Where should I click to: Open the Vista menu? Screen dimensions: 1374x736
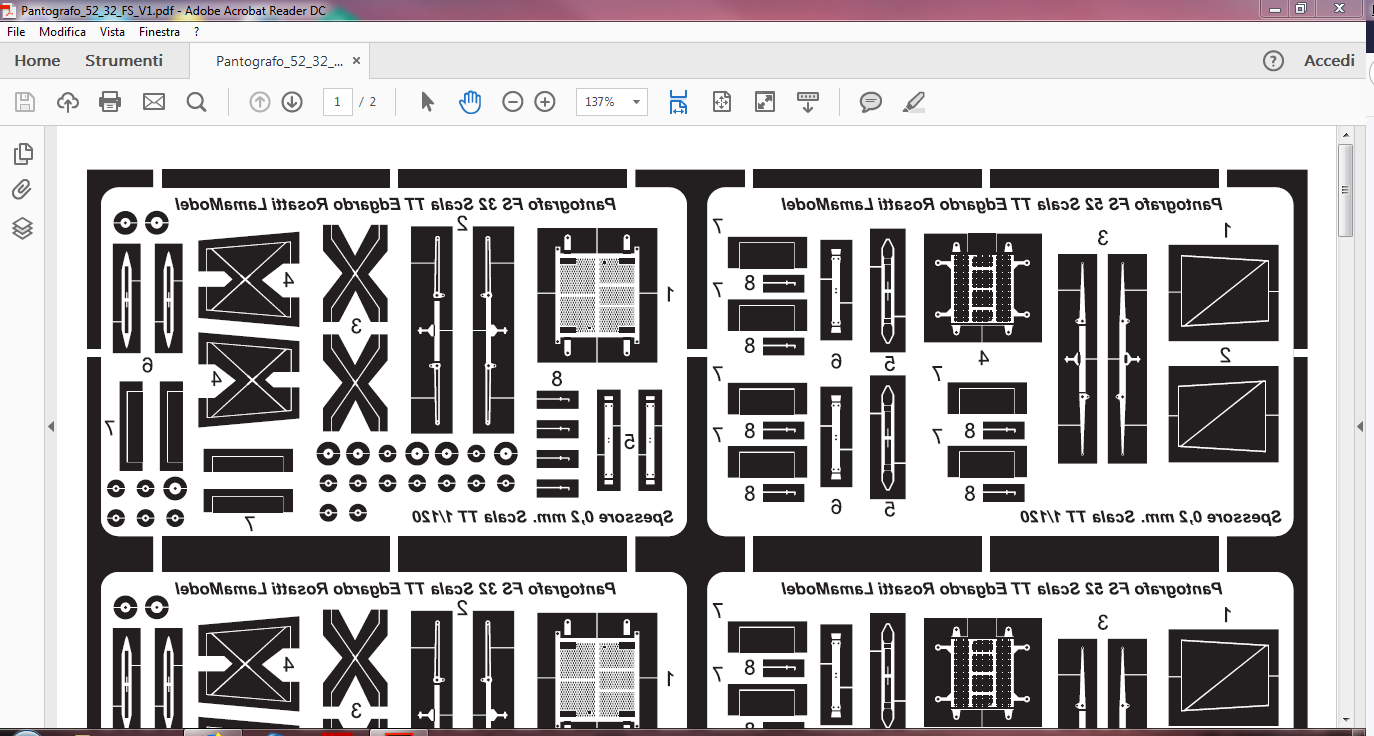pos(112,32)
